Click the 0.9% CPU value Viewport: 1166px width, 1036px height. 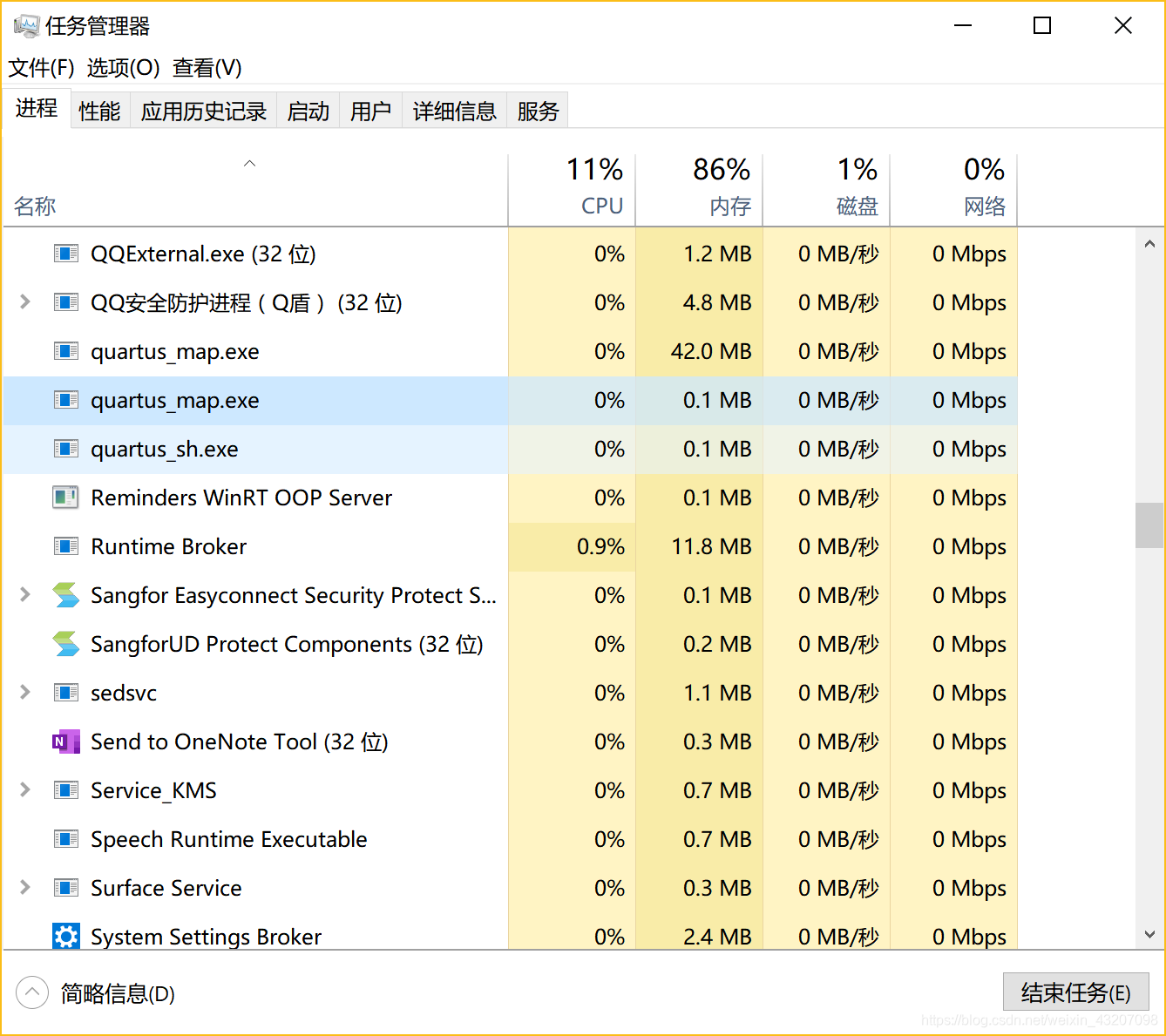point(600,546)
